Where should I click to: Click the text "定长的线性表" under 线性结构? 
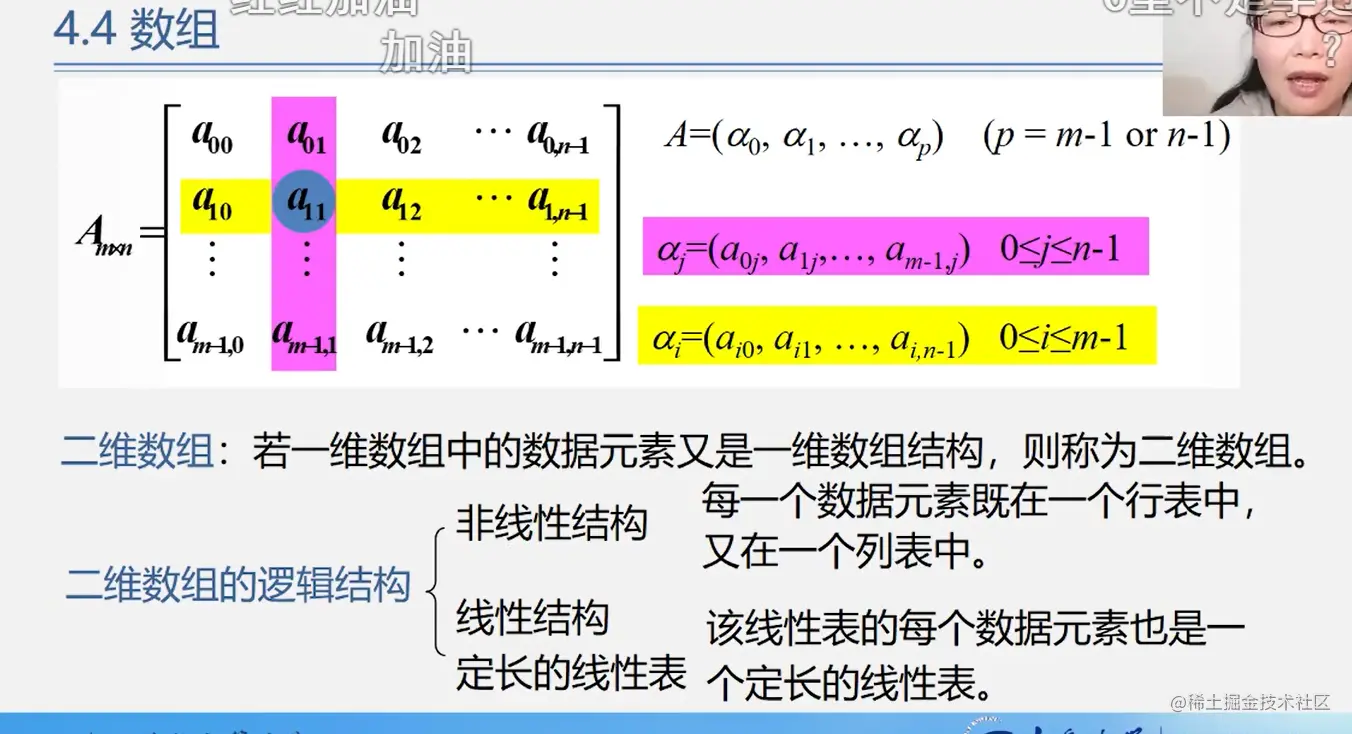click(571, 672)
